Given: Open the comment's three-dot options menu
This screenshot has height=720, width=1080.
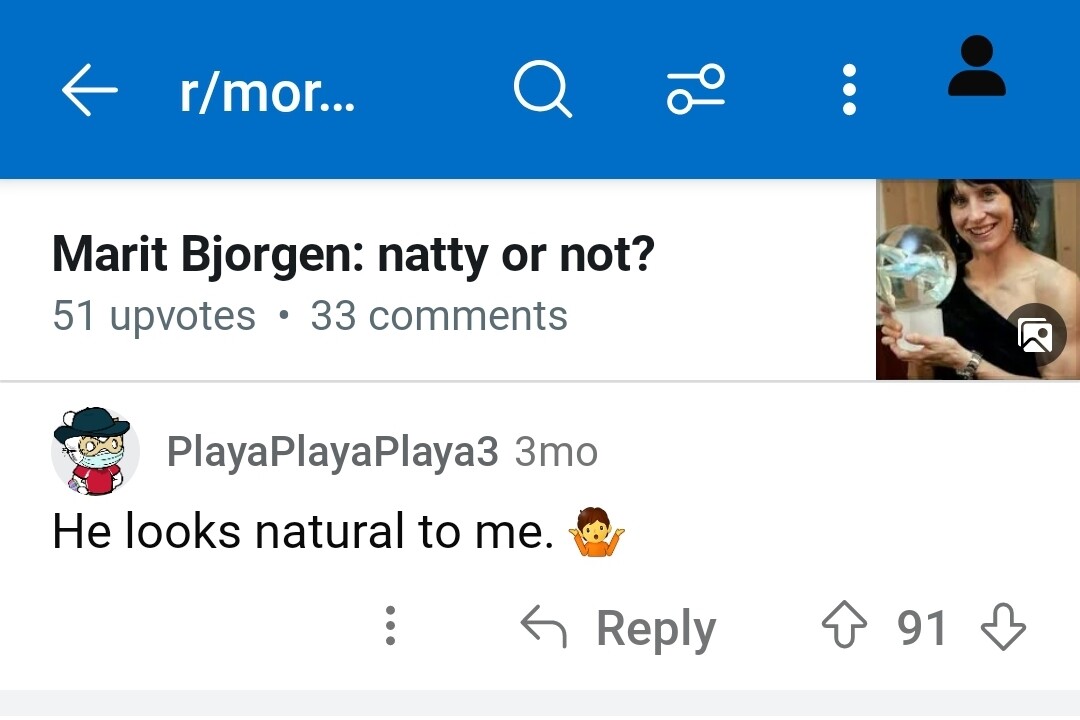Looking at the screenshot, I should (391, 626).
